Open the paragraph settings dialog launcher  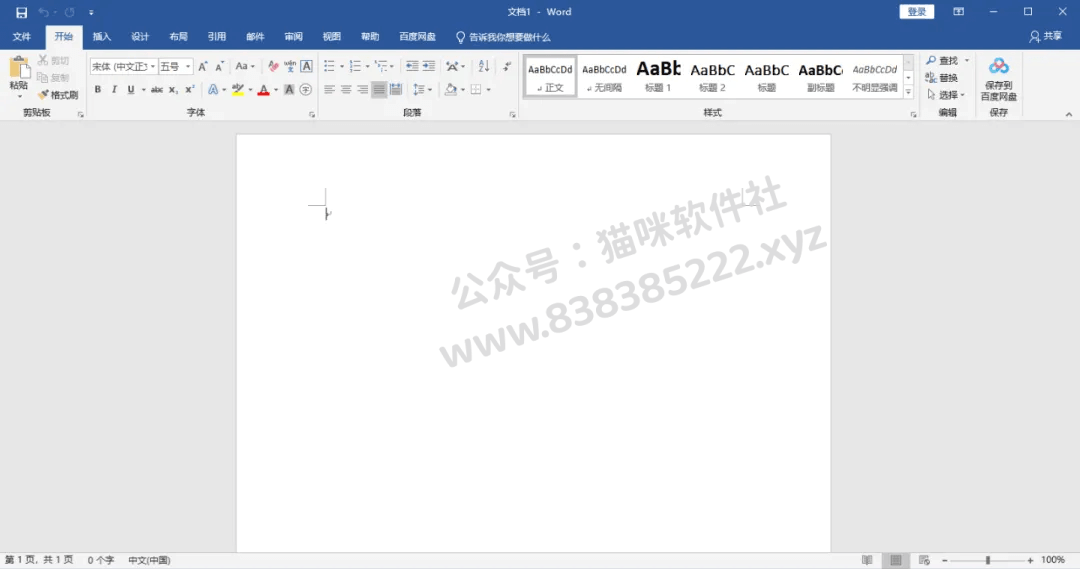click(512, 115)
